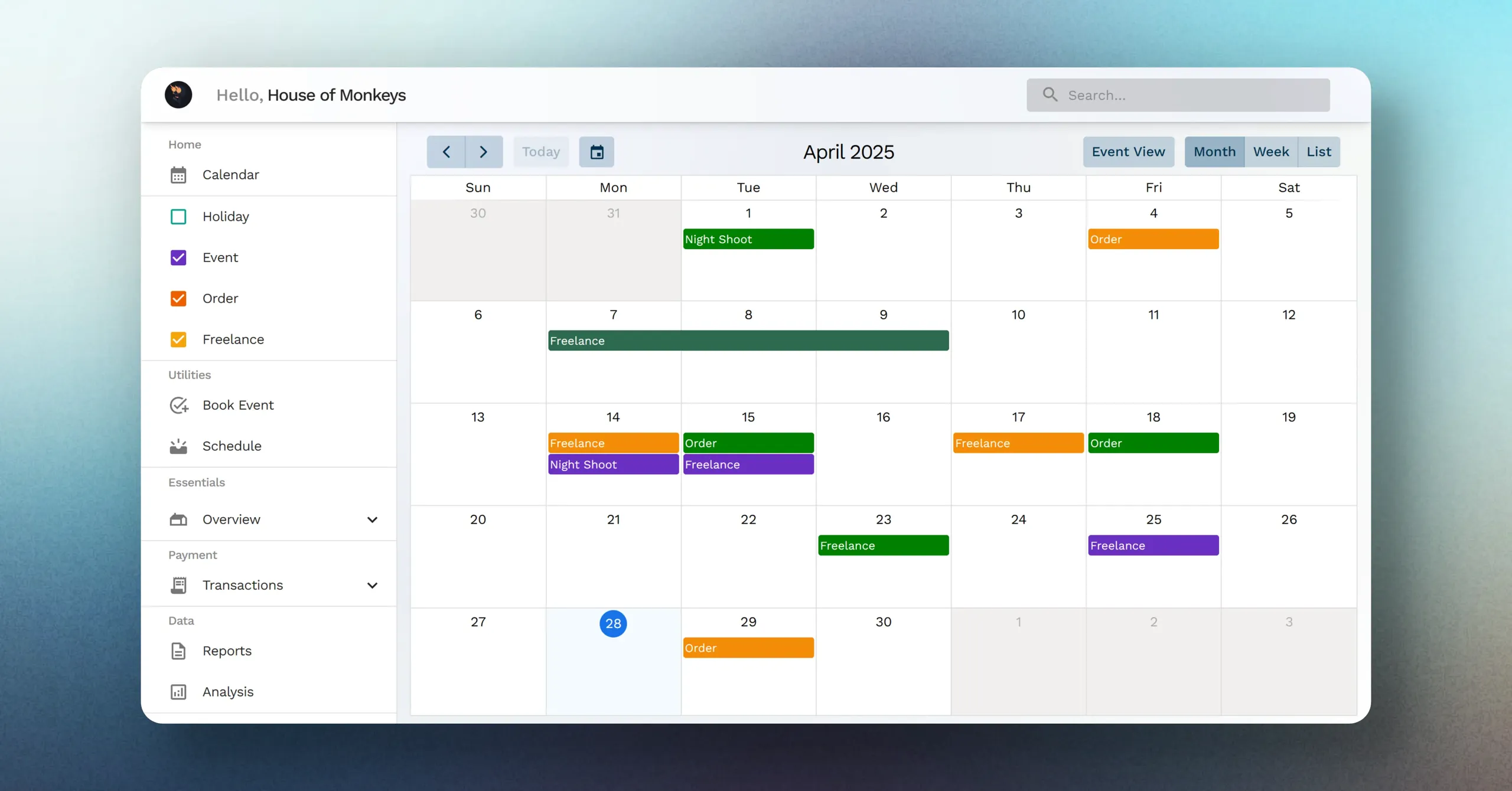1512x791 pixels.
Task: Go to next month with forward arrow
Action: [484, 152]
